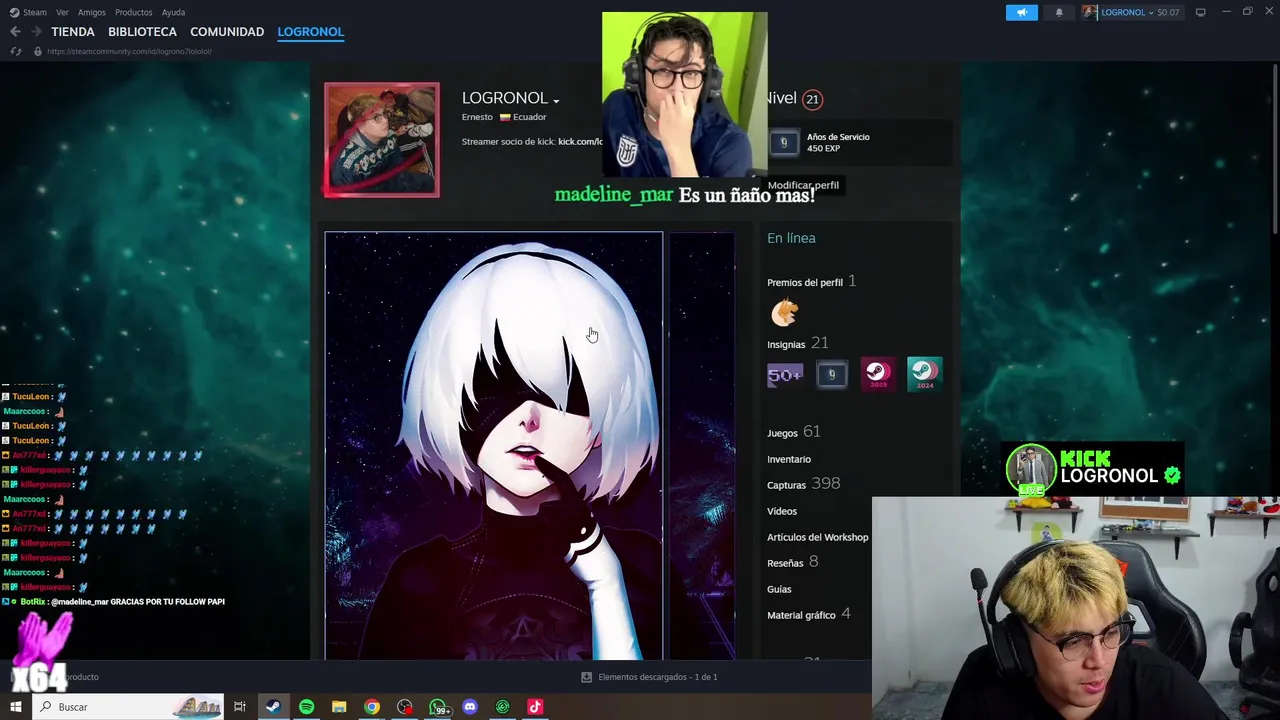This screenshot has height=720, width=1280.
Task: Open the Reseñas 8 link
Action: point(792,562)
